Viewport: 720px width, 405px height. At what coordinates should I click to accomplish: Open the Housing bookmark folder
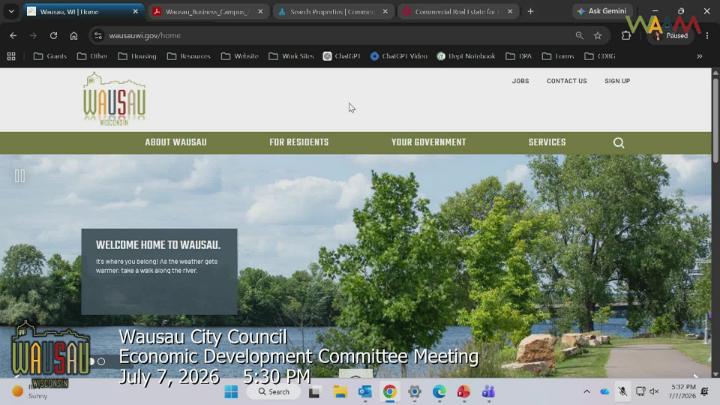pyautogui.click(x=137, y=56)
